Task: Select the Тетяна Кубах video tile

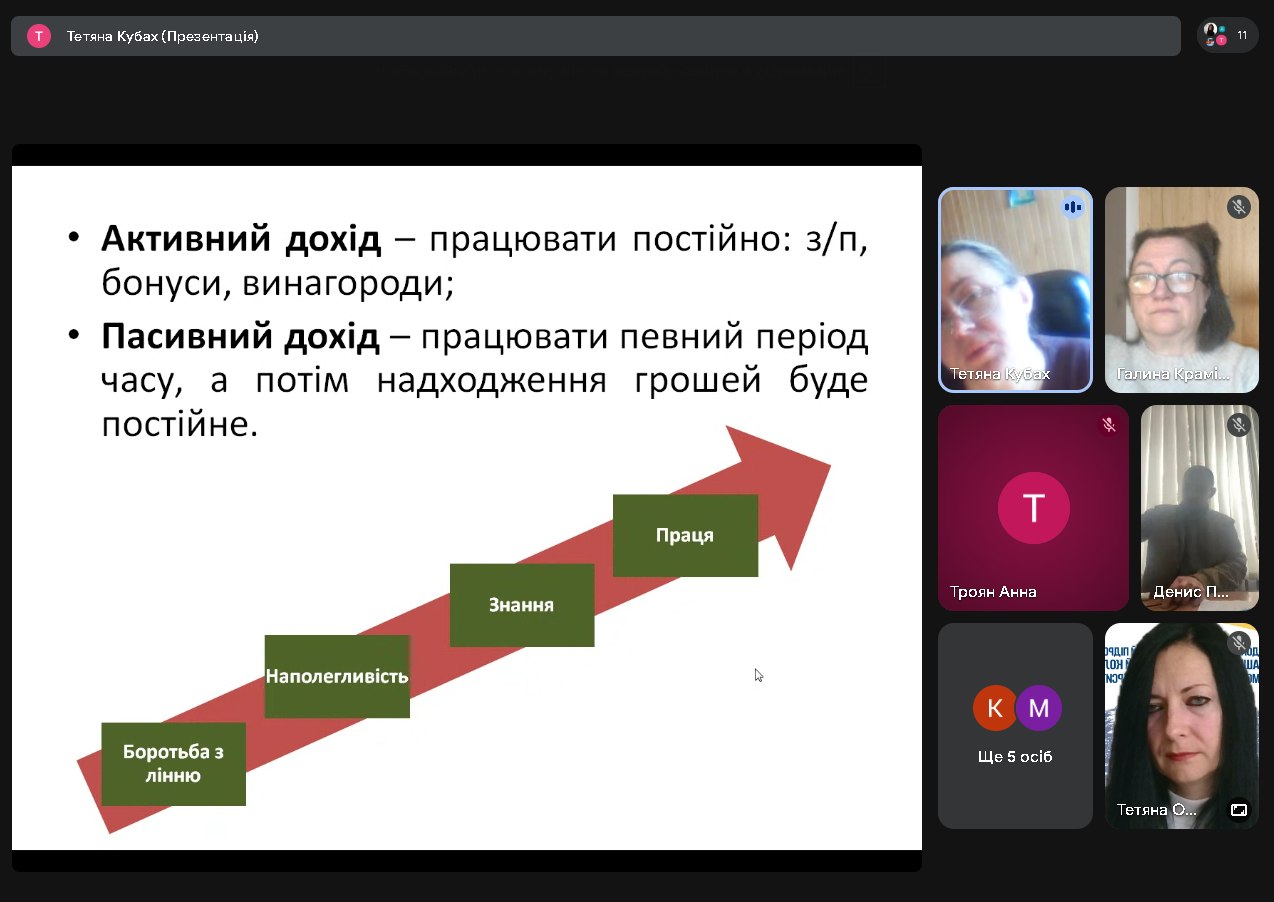Action: 1014,290
